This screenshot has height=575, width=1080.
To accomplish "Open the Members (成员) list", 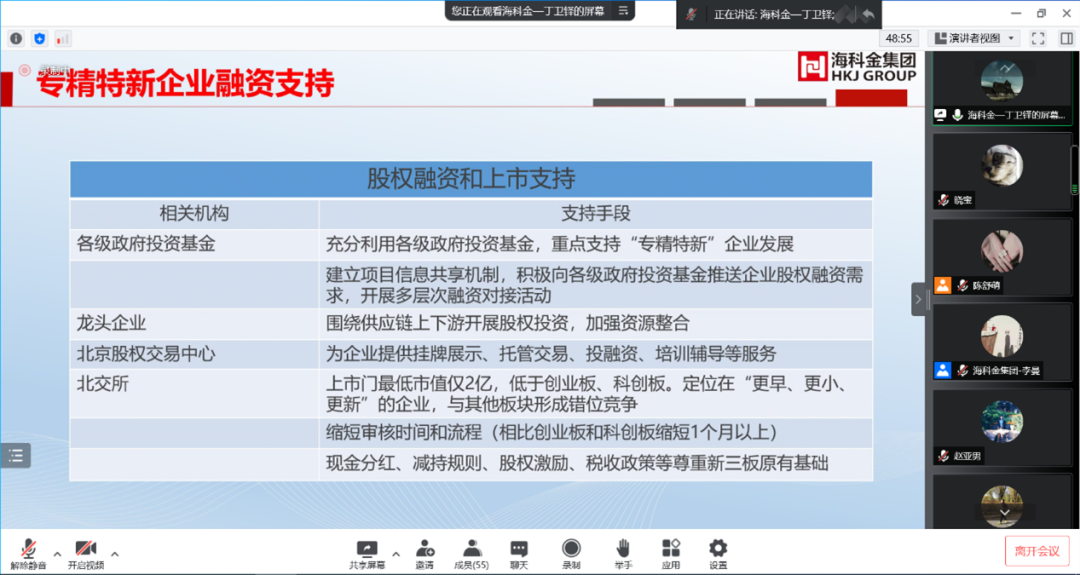I will [470, 551].
